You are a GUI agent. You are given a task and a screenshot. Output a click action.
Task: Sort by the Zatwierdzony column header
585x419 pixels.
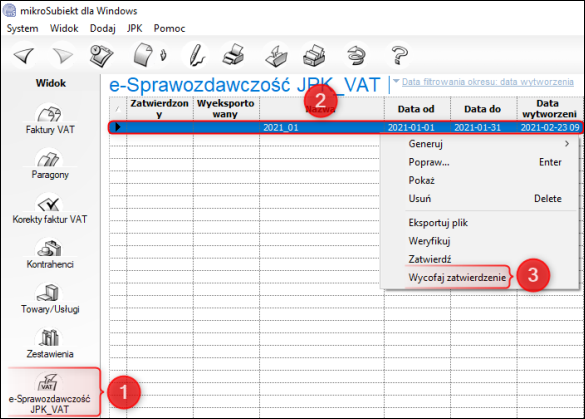click(x=160, y=109)
